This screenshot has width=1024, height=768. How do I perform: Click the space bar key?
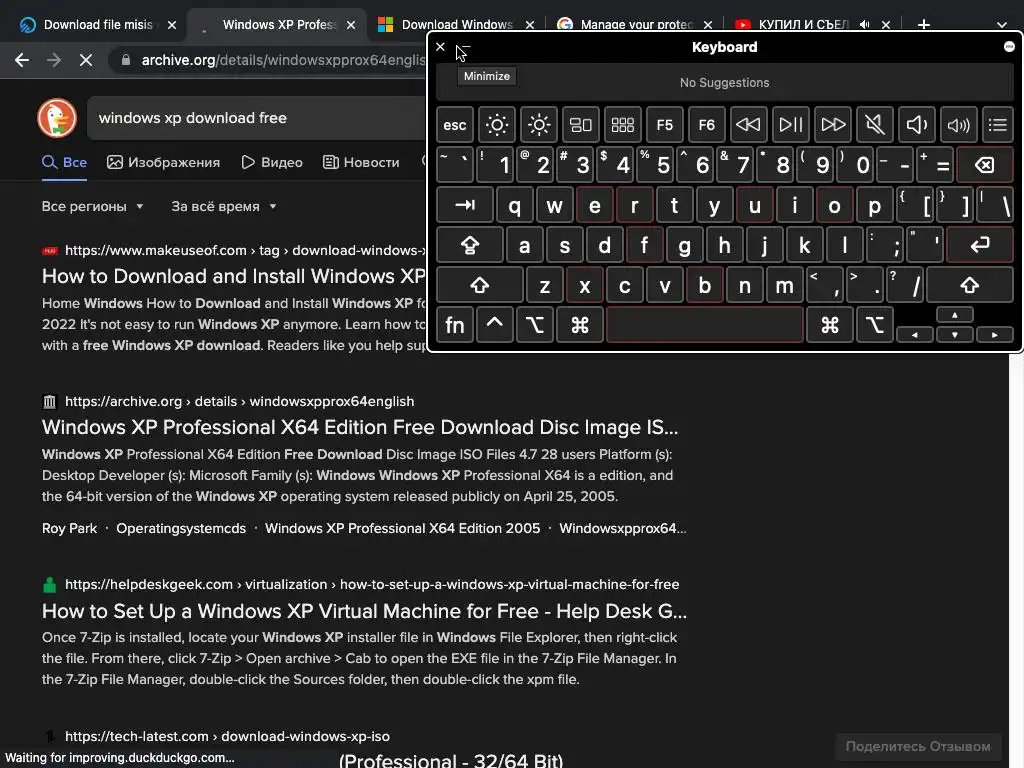pyautogui.click(x=705, y=325)
